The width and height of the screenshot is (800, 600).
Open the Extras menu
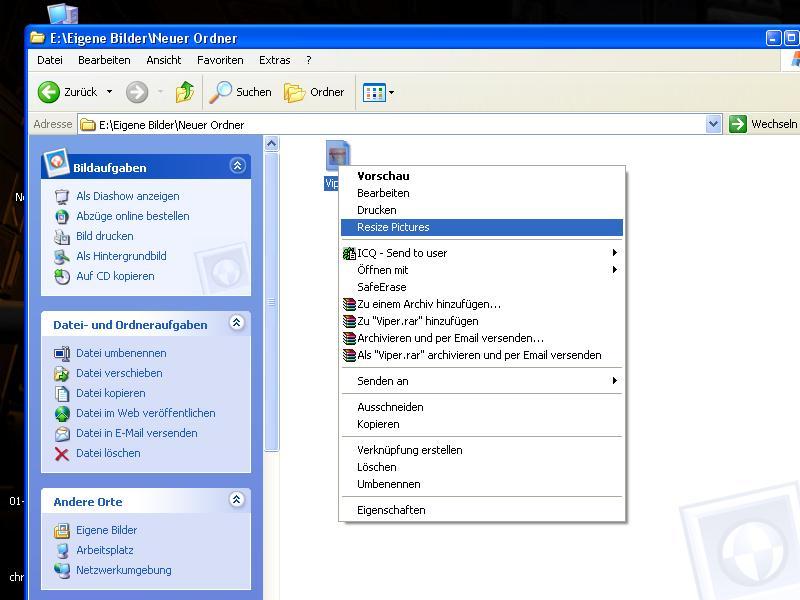point(274,60)
